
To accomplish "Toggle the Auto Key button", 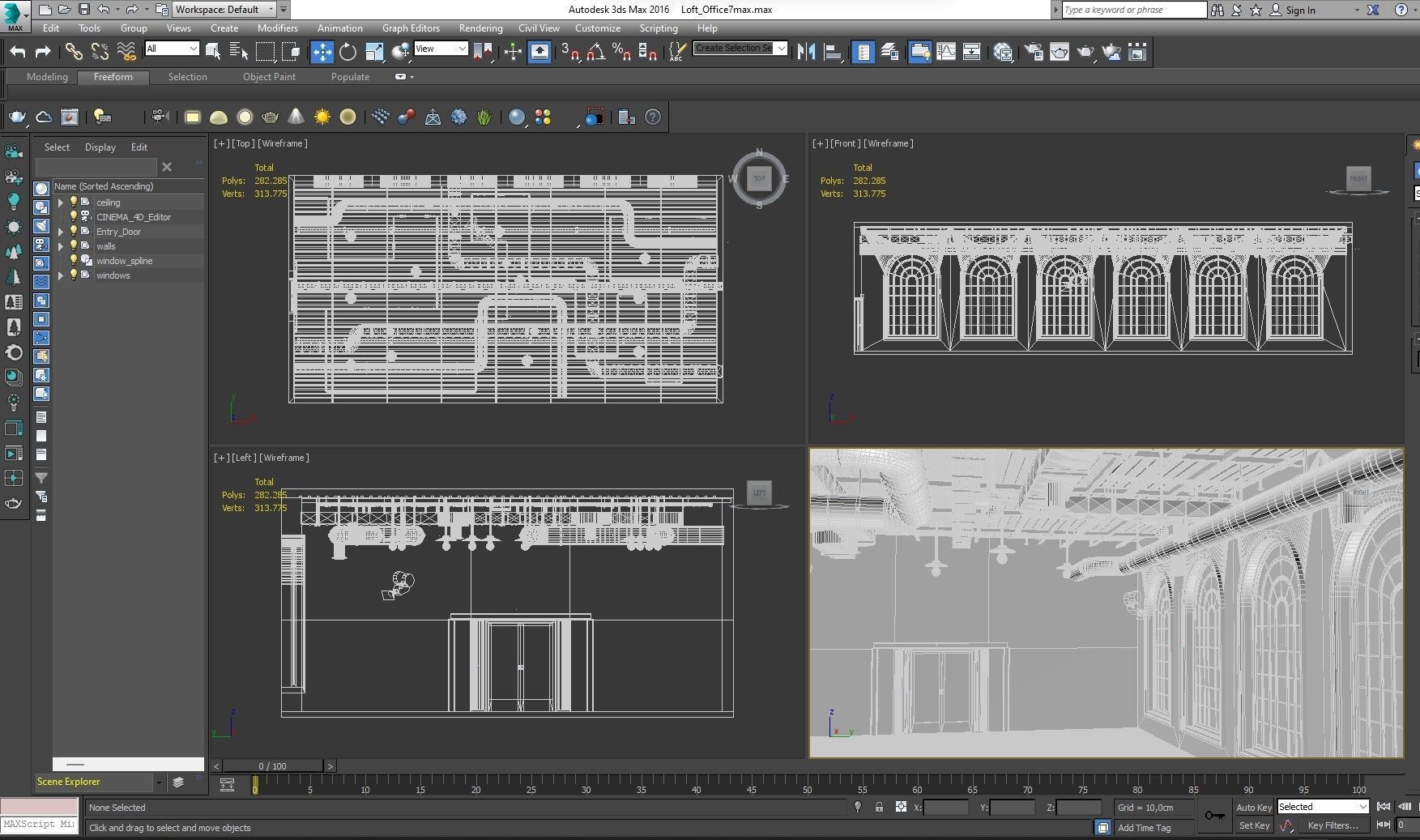I will (x=1254, y=808).
